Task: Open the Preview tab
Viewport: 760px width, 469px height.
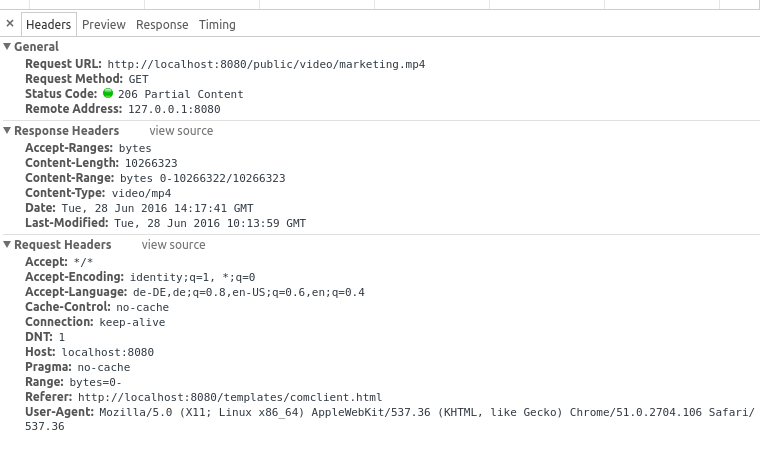Action: click(x=104, y=24)
